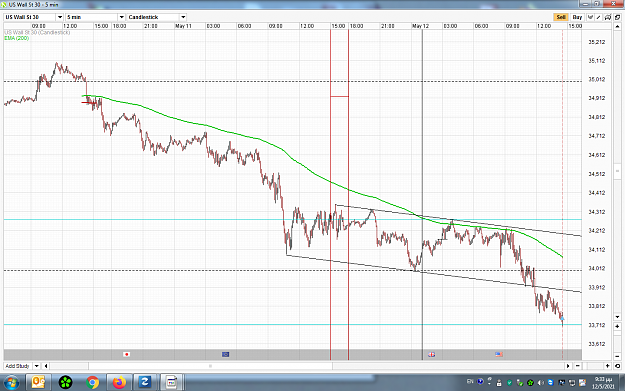Screen dimensions: 625x391
Task: Click inside the US Wall St 30 instrument field
Action: (x=30, y=17)
